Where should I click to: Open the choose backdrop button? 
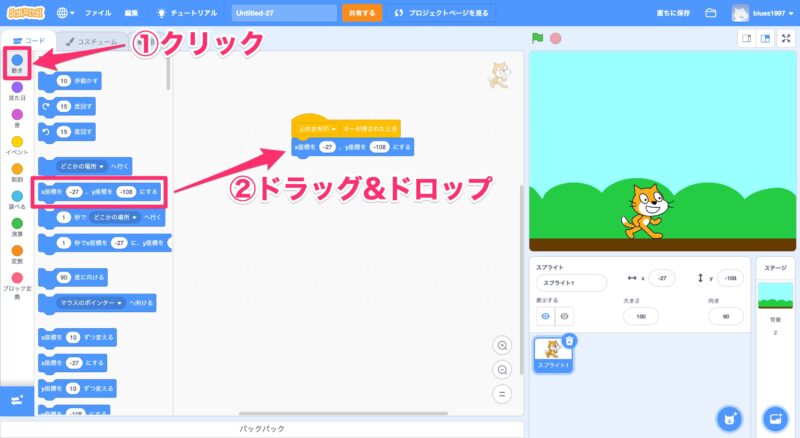(x=775, y=417)
